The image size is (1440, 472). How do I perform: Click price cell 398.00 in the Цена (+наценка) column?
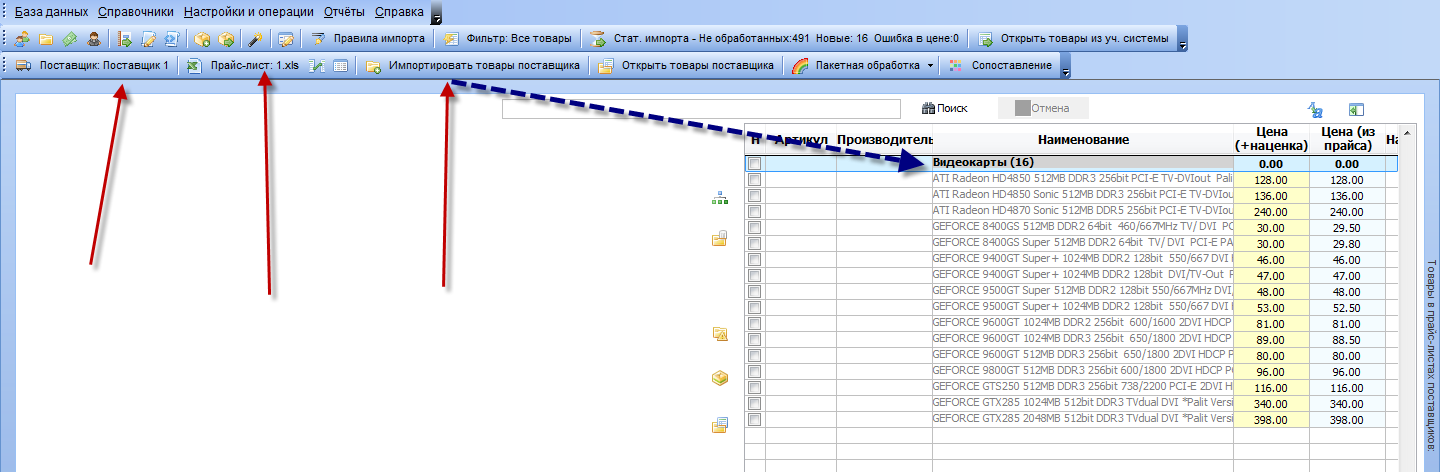pos(1271,419)
